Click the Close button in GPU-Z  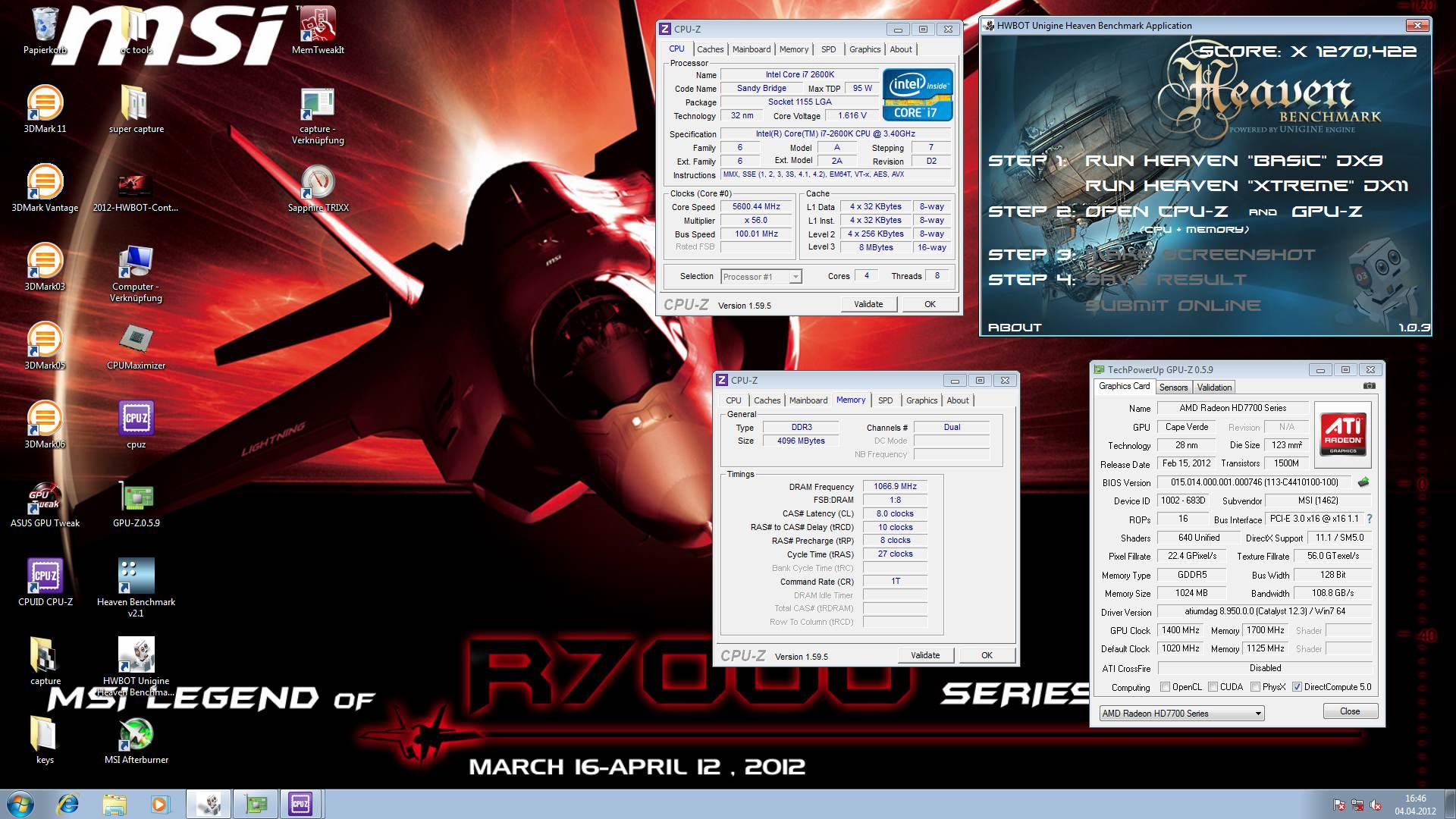tap(1350, 711)
